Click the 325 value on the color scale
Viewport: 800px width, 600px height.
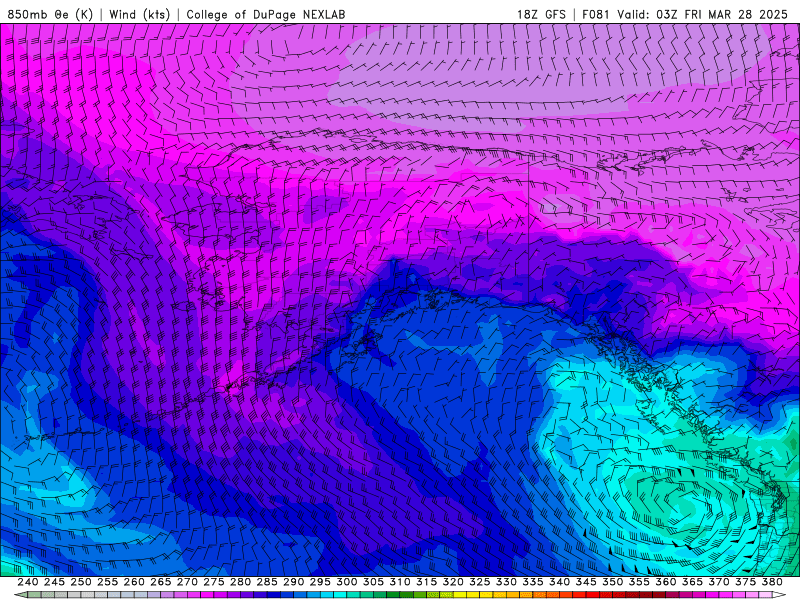point(480,582)
